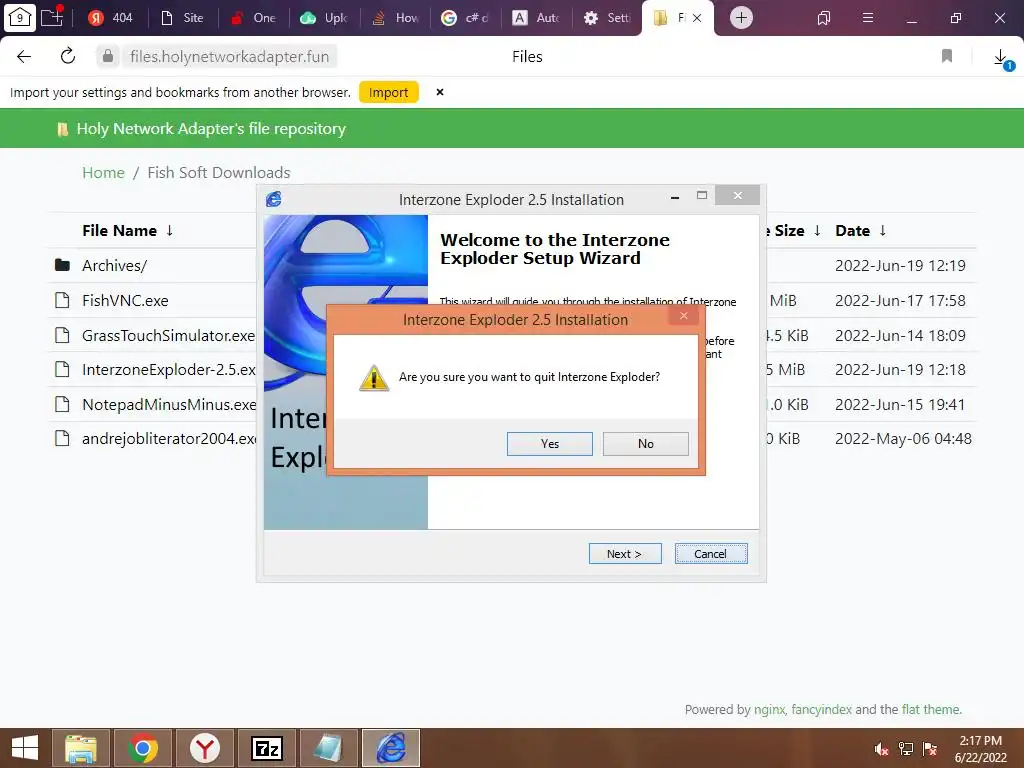Viewport: 1024px width, 768px height.
Task: Open the browser hamburger menu
Action: [868, 18]
